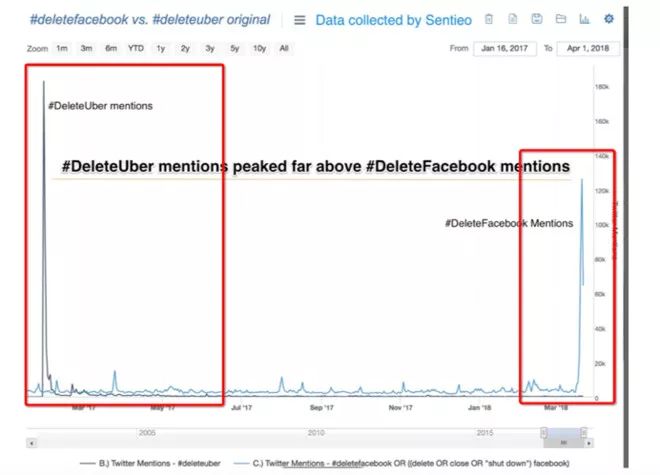Set zoom range to 1m

point(62,48)
